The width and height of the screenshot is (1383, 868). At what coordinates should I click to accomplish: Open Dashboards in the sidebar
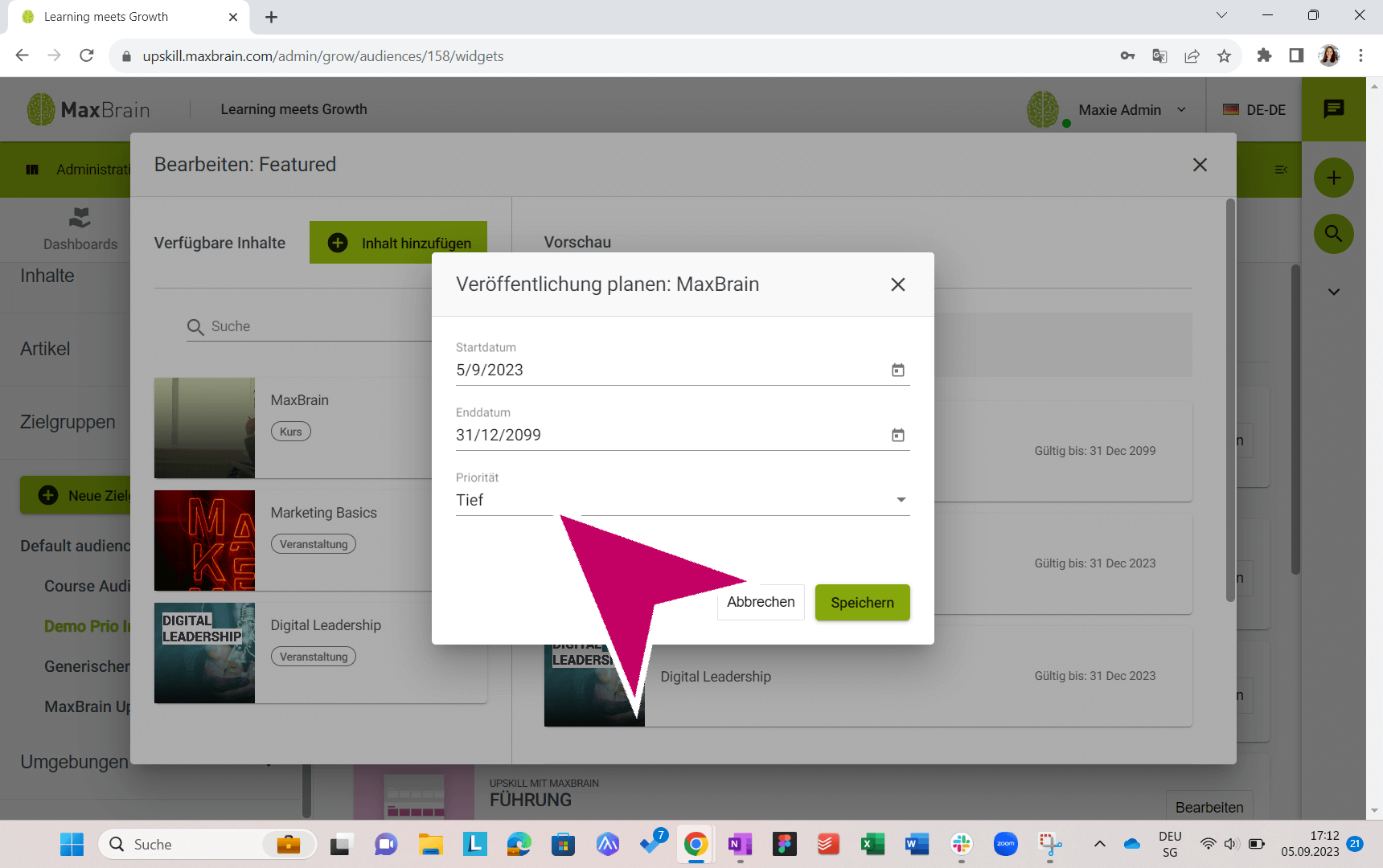(80, 230)
